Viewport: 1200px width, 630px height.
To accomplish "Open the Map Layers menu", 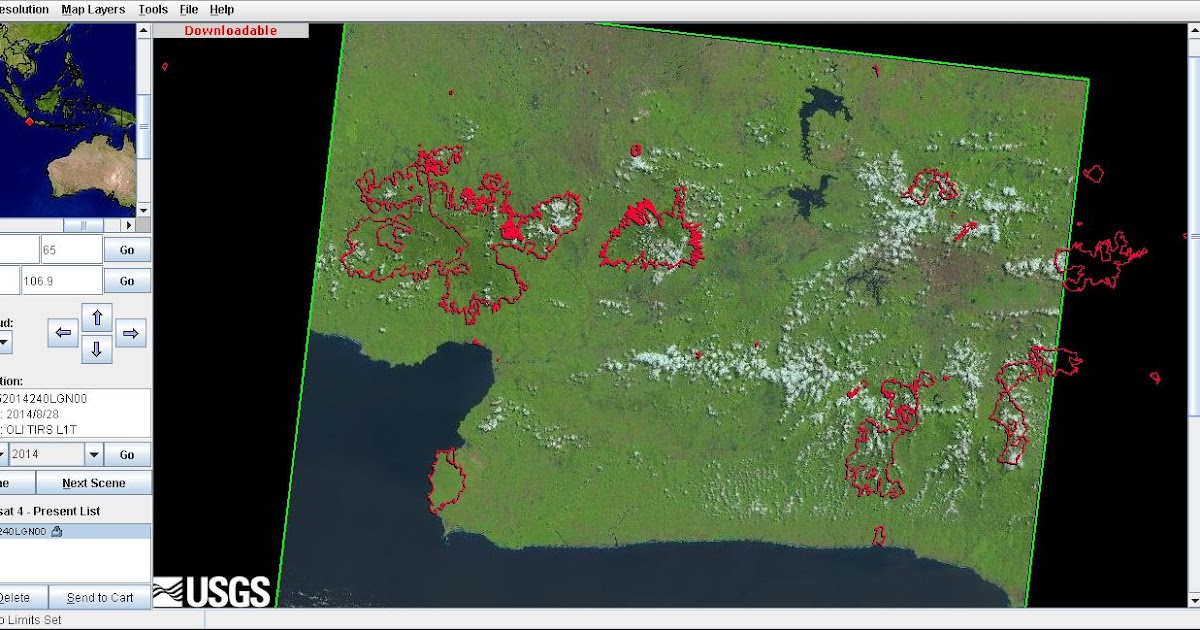I will point(93,9).
